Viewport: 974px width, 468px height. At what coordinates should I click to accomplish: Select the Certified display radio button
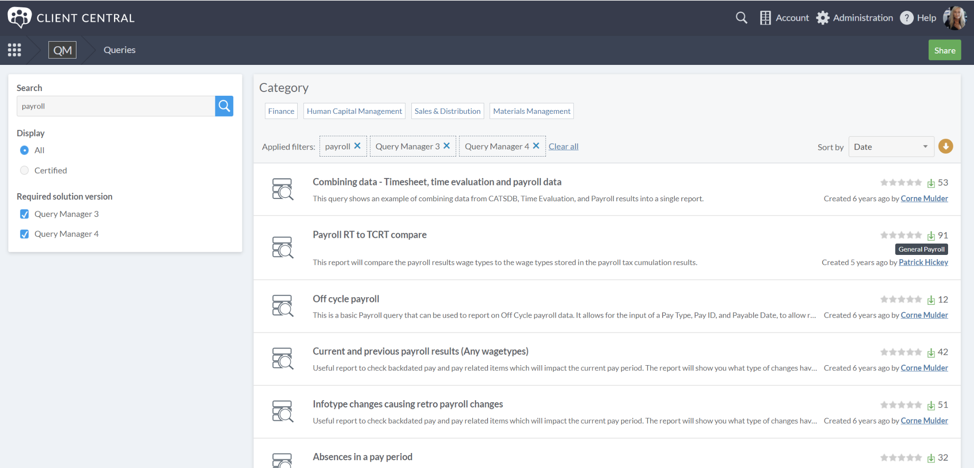pos(25,171)
